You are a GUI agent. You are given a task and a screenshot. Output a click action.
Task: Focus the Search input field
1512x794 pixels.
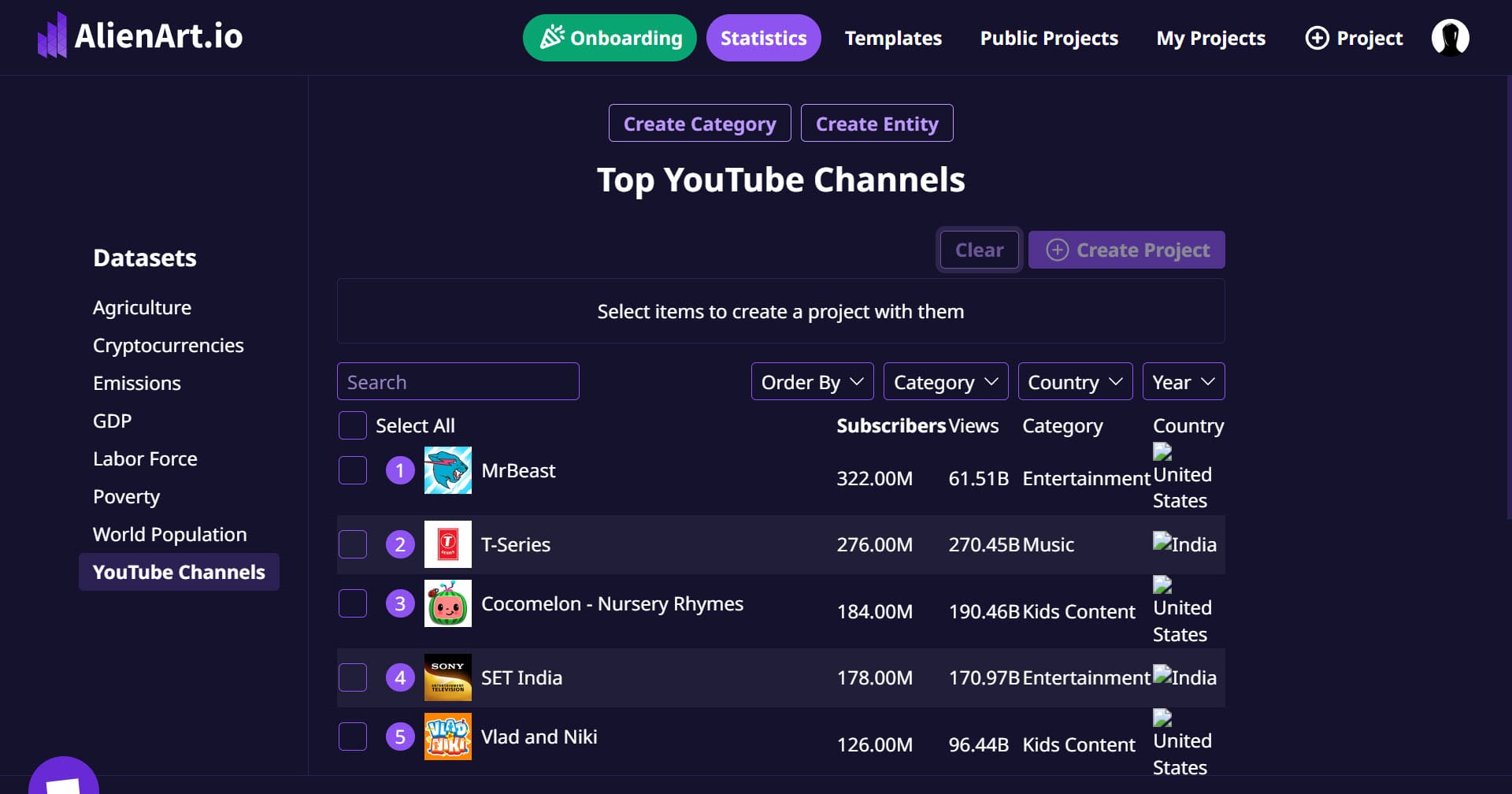[x=458, y=381]
